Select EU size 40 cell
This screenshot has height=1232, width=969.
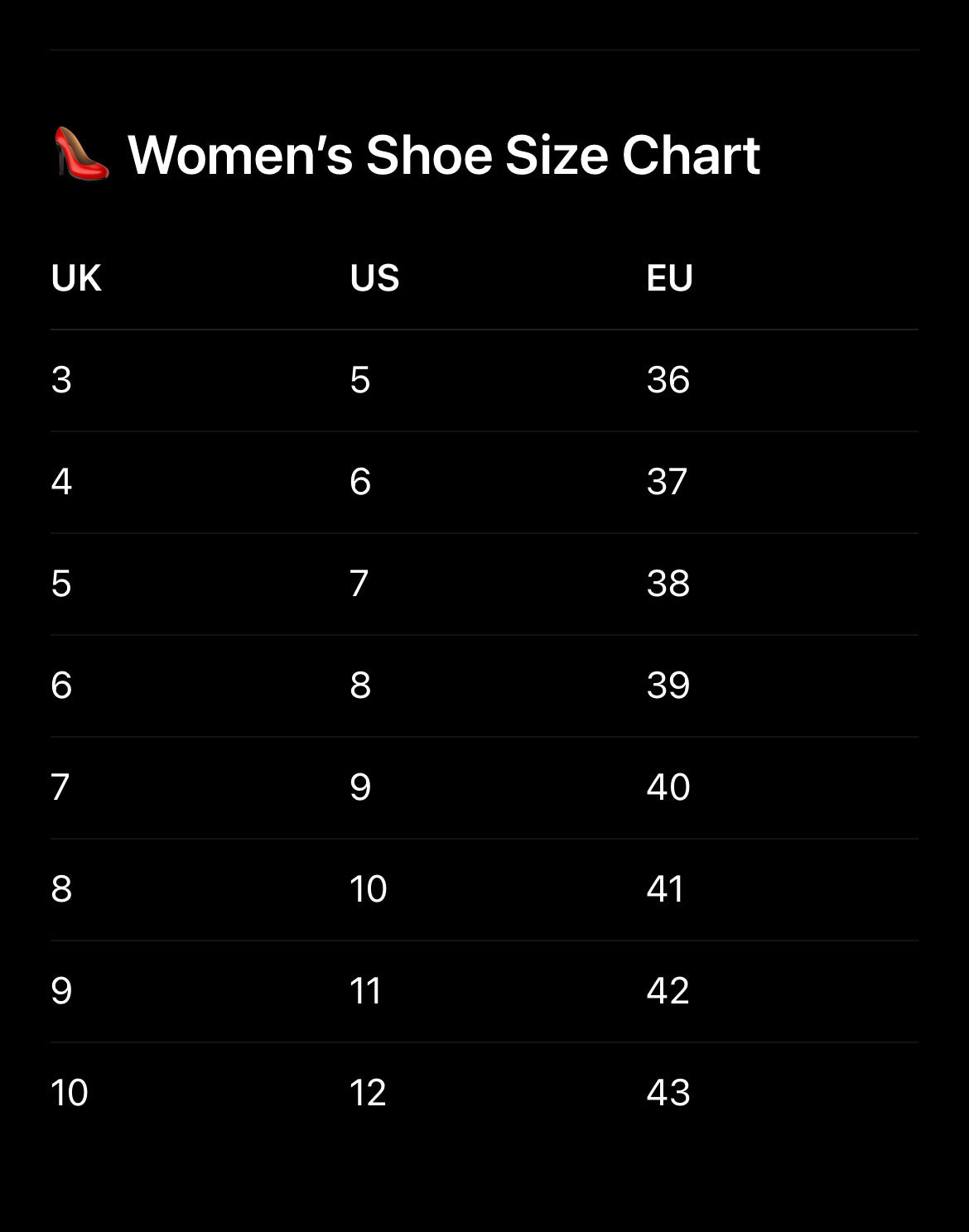click(668, 787)
